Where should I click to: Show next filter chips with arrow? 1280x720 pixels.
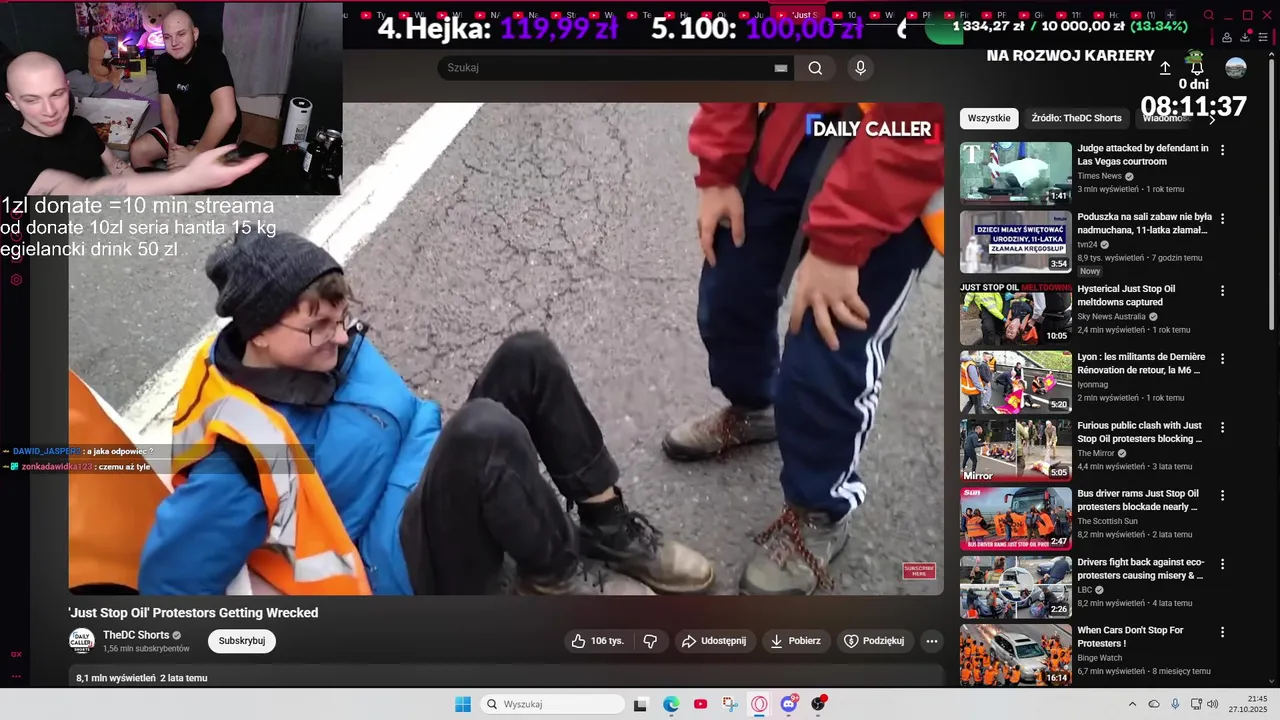tap(1212, 118)
